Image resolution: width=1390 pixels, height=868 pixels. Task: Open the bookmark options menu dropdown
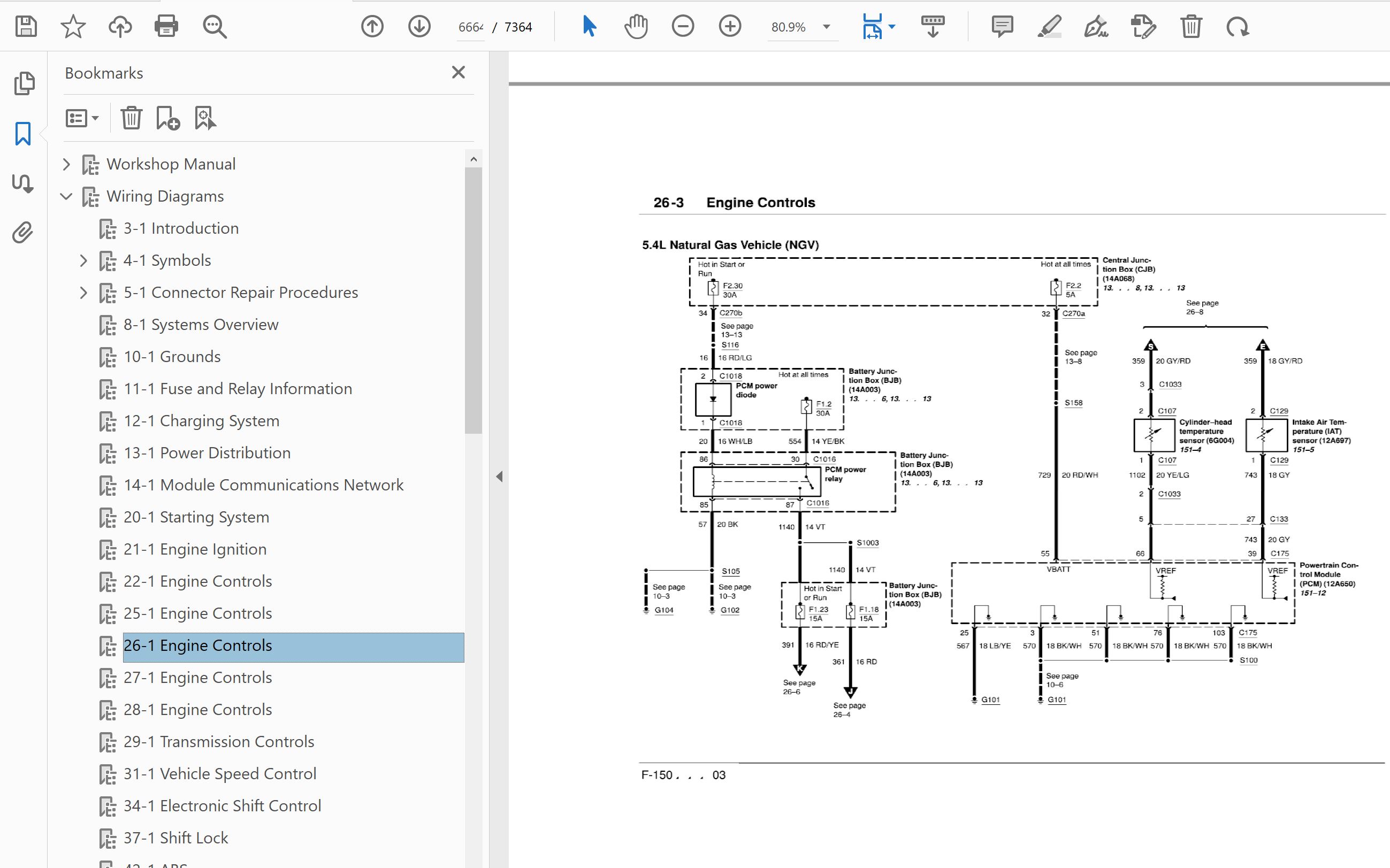[x=82, y=118]
